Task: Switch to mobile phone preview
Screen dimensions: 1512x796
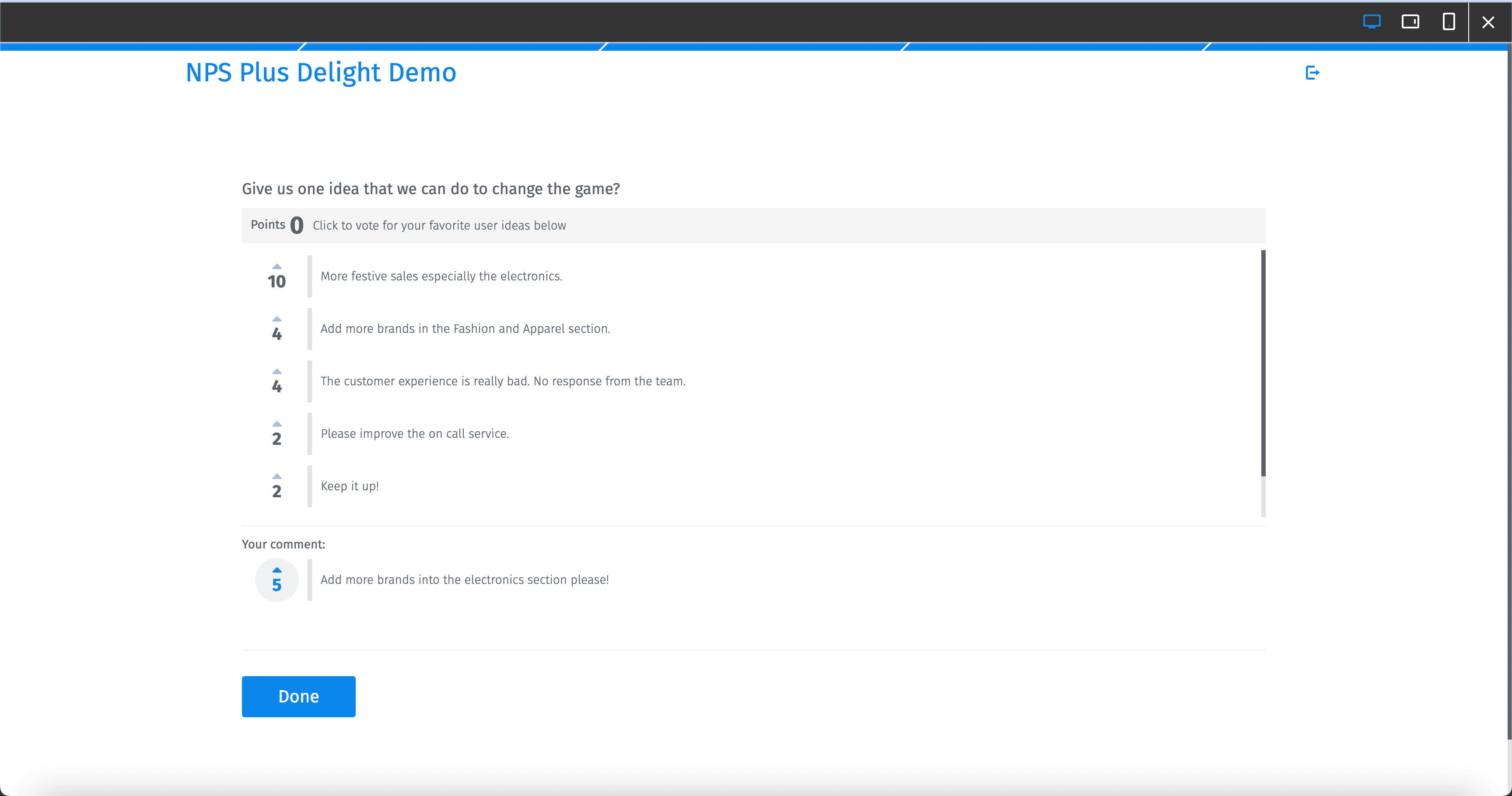Action: tap(1448, 22)
